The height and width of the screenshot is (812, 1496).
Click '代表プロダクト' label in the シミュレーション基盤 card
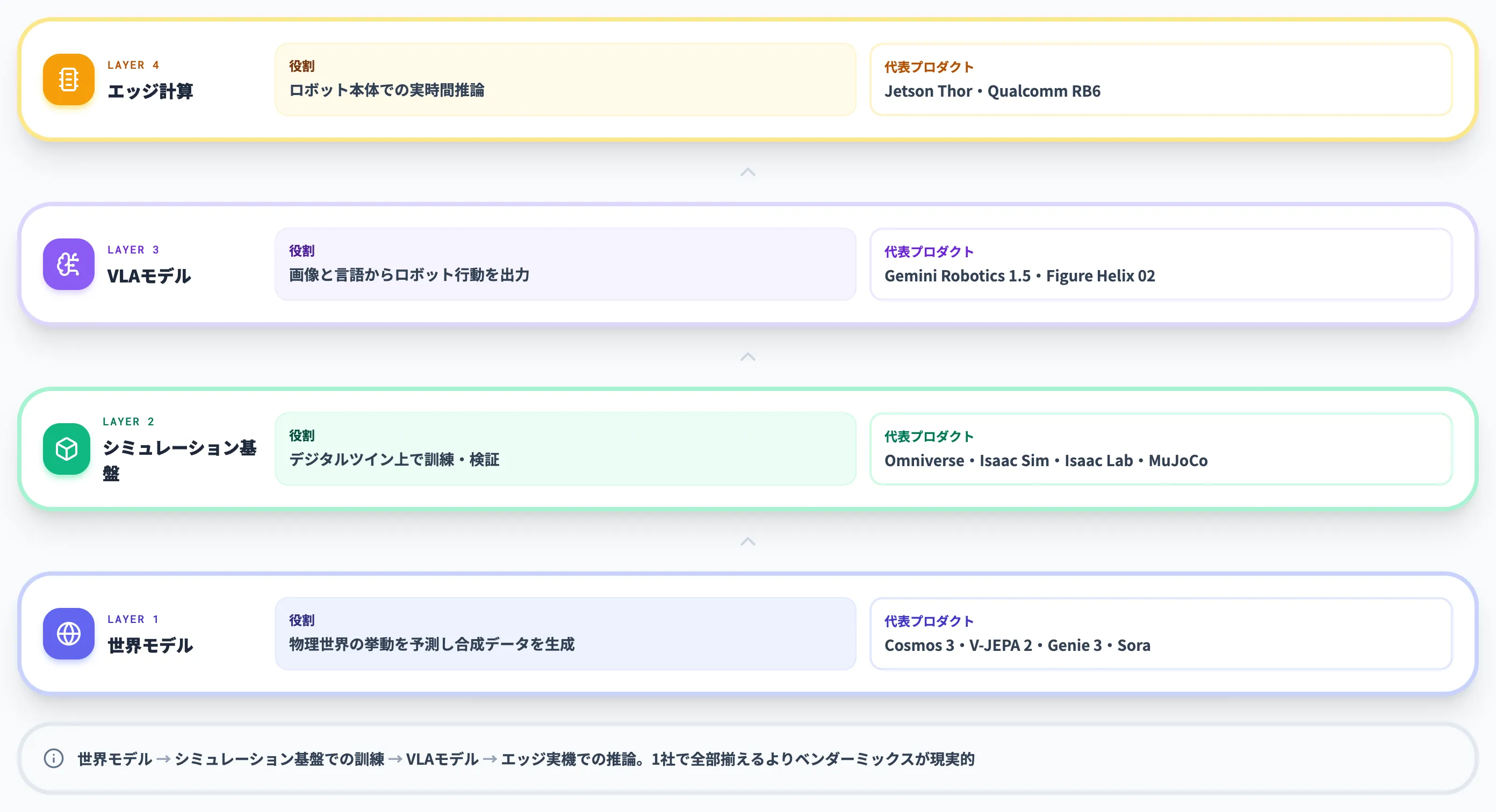pos(929,436)
